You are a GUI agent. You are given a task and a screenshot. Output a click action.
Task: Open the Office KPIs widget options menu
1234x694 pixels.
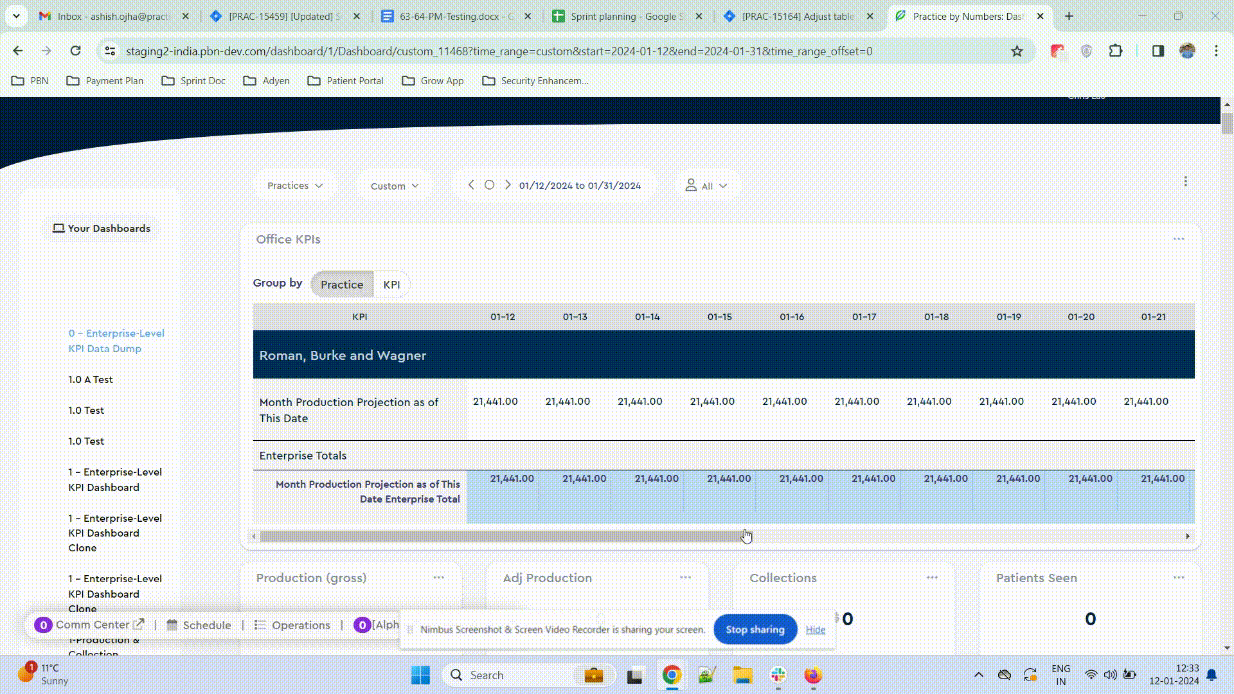(x=1178, y=239)
